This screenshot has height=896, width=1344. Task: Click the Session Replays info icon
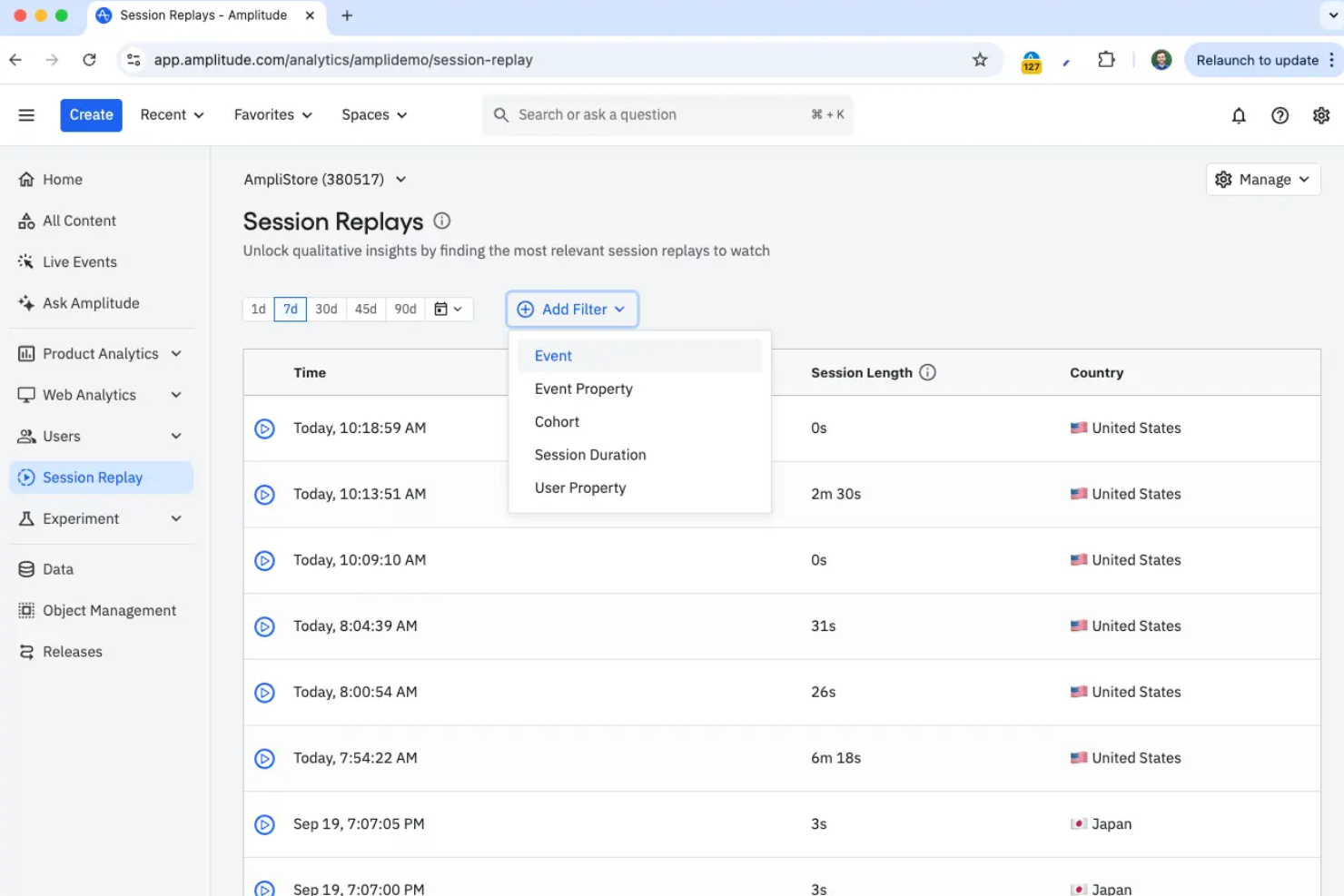(442, 221)
